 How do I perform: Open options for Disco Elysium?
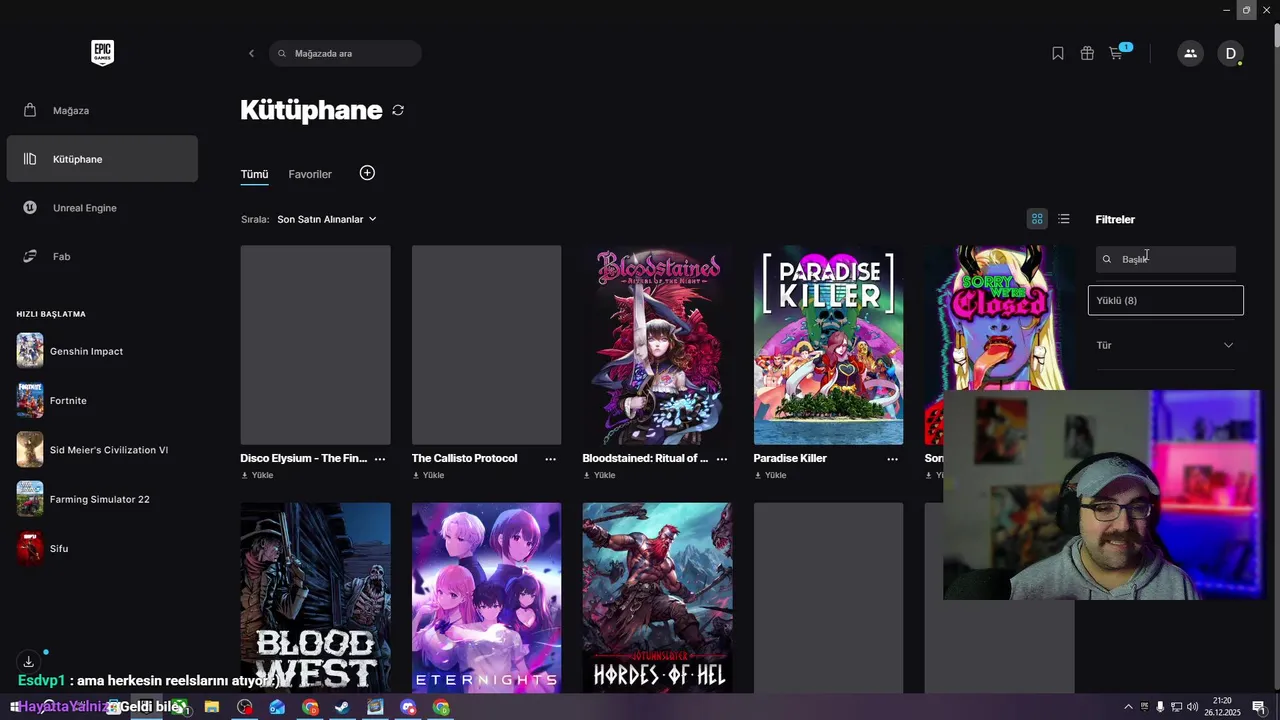(x=380, y=458)
